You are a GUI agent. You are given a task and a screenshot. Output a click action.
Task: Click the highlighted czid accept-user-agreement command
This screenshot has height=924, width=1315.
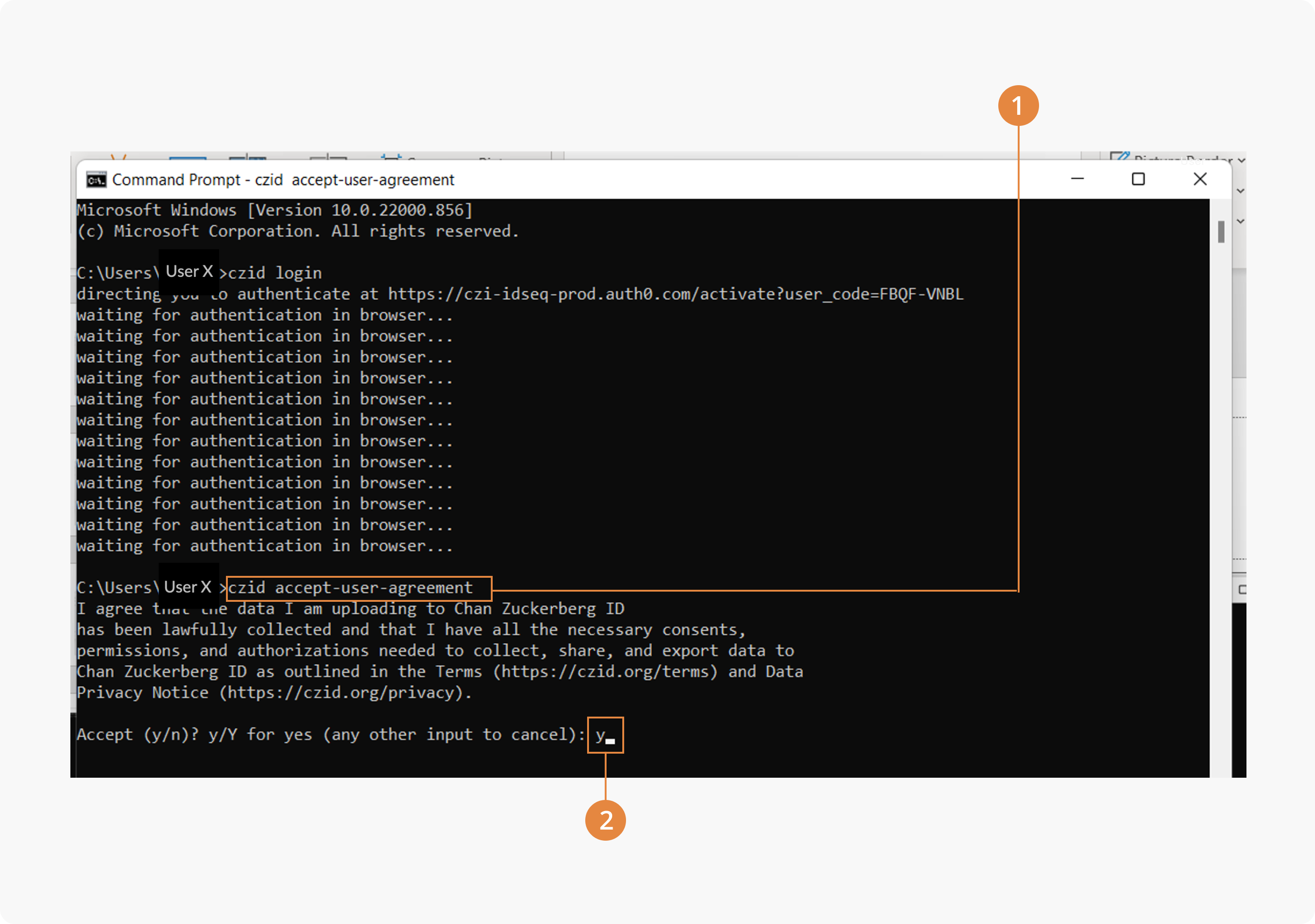pos(351,588)
